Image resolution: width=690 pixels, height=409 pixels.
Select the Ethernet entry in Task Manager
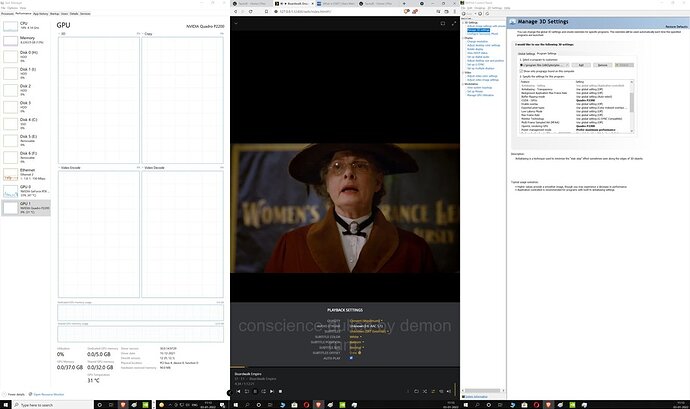(26, 174)
